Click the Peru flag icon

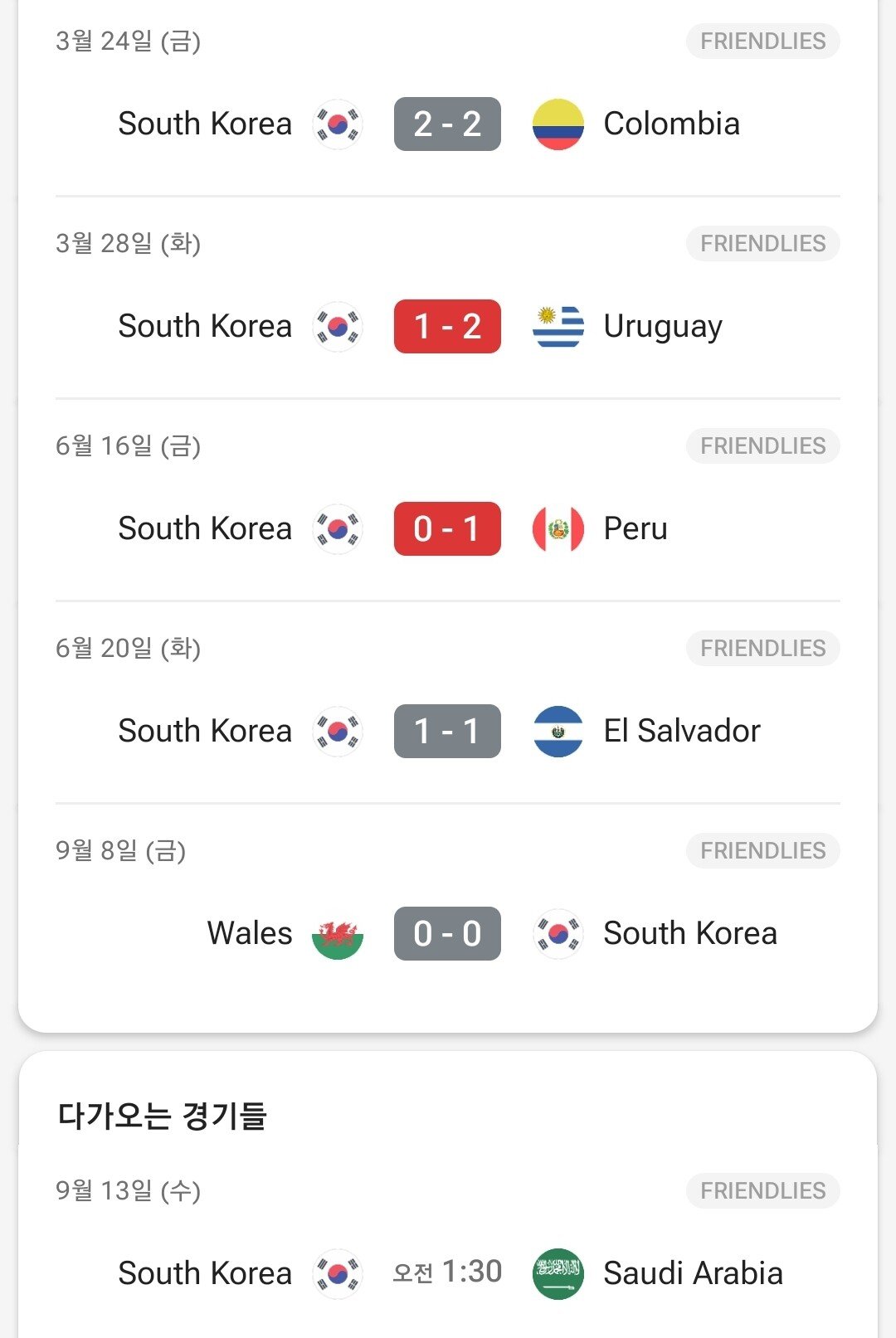[x=558, y=529]
